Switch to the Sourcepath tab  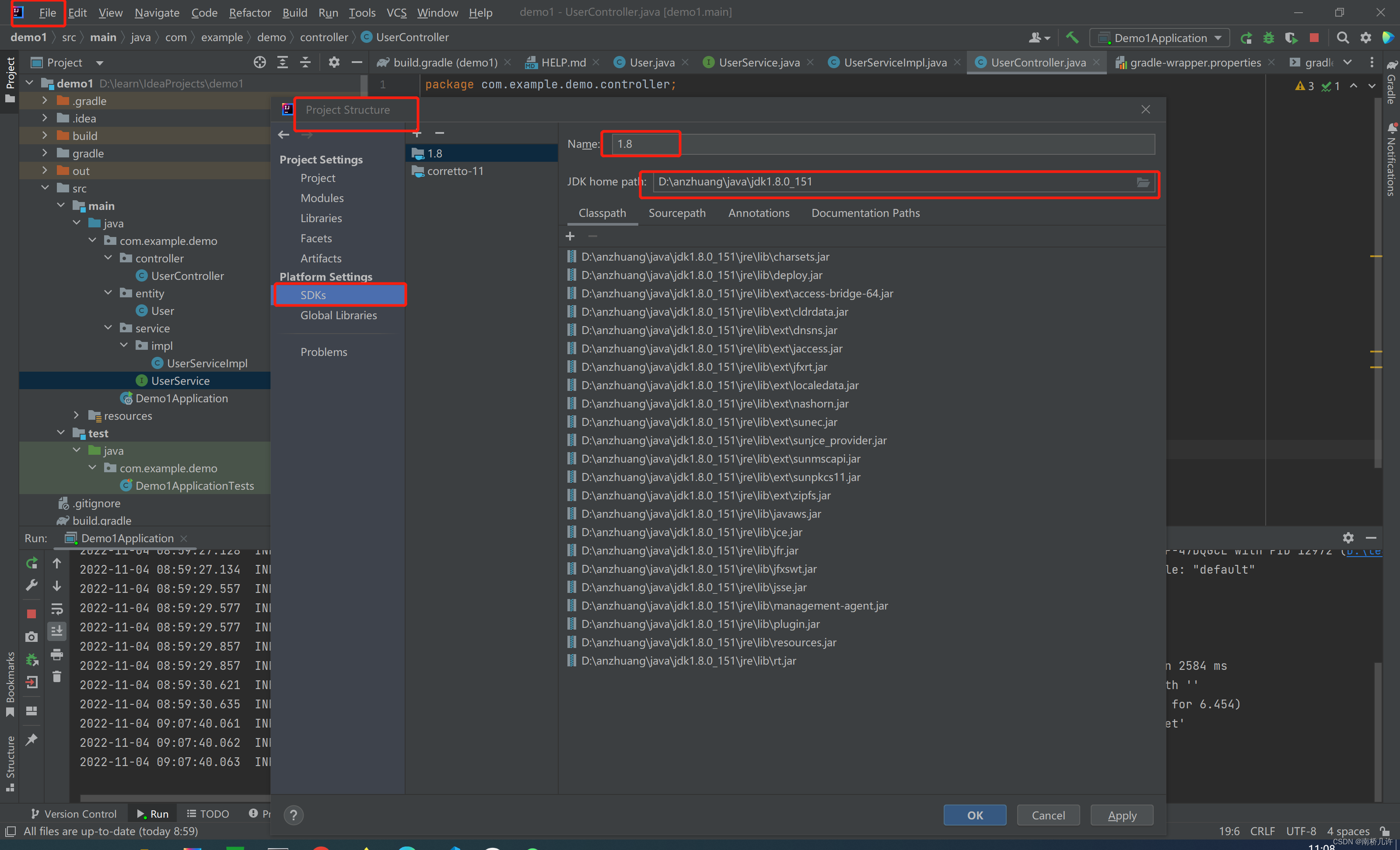click(x=677, y=213)
